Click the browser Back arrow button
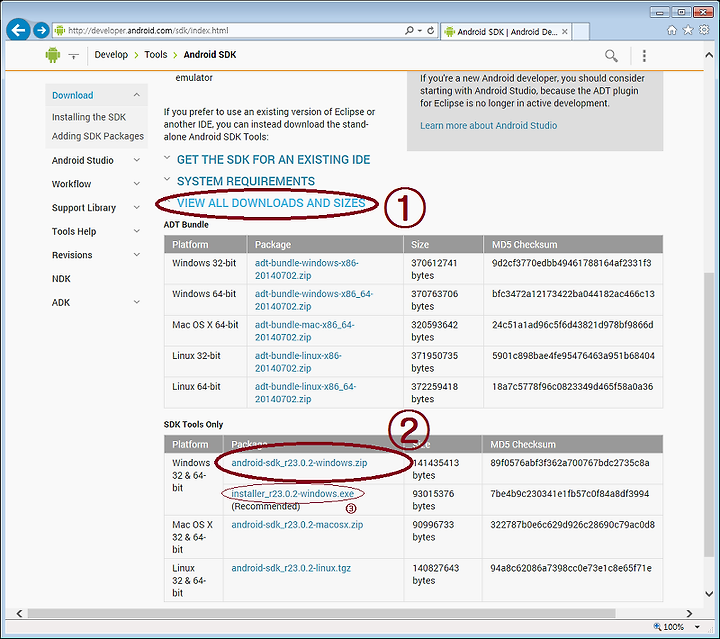 pos(18,30)
